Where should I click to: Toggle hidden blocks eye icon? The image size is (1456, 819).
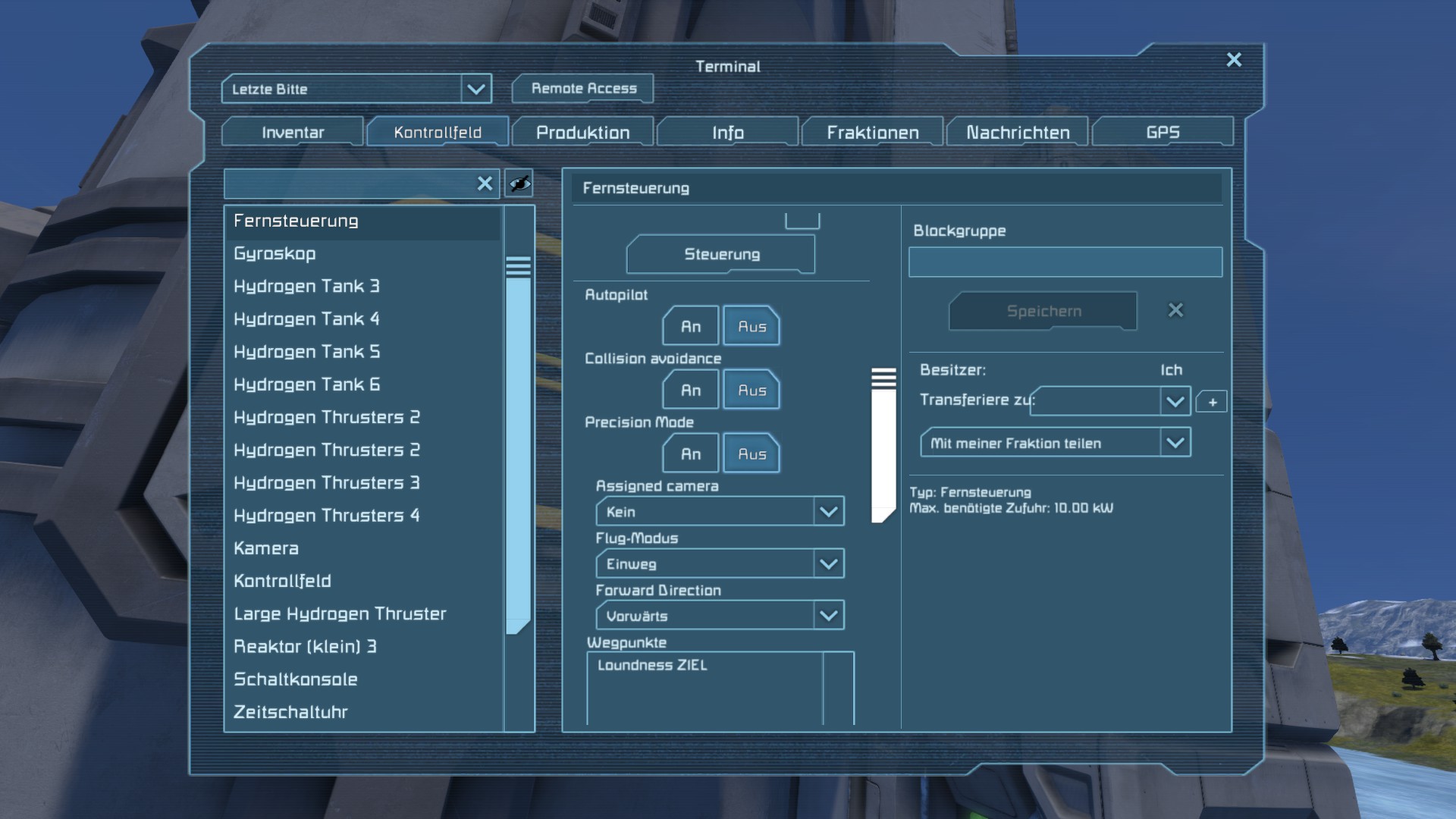point(519,184)
